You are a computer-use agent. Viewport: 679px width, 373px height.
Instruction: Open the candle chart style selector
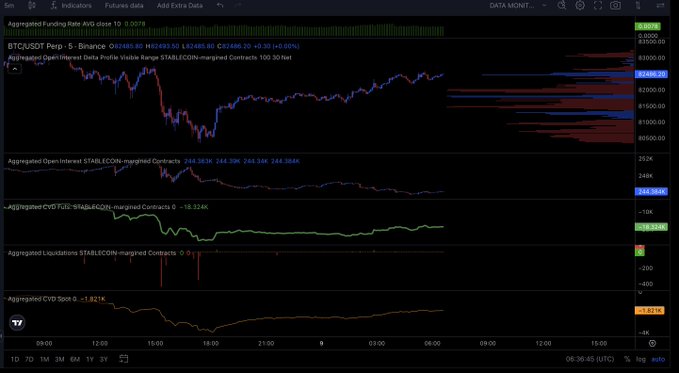point(32,6)
